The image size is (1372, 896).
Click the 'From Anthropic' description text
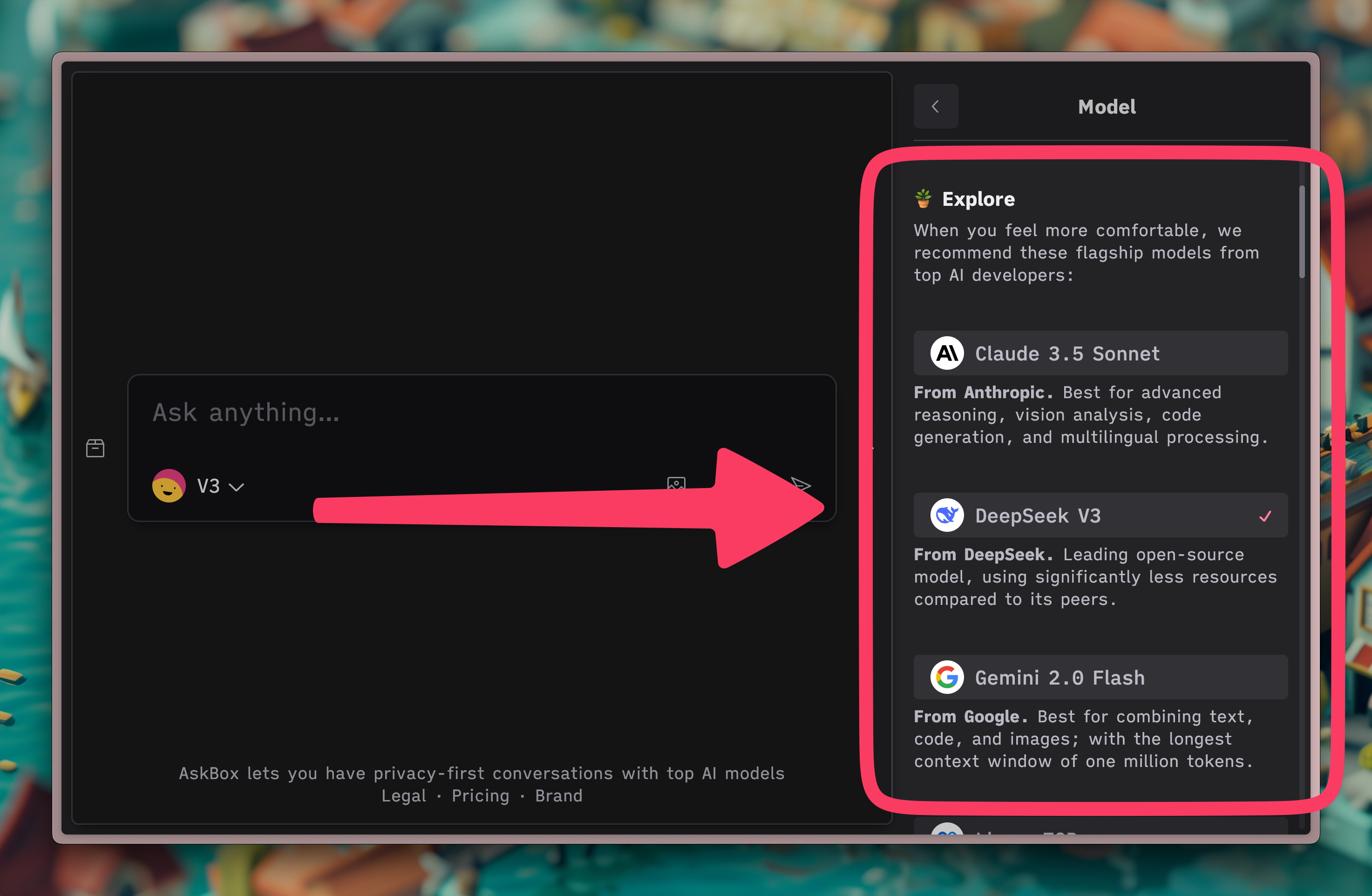tap(1091, 414)
